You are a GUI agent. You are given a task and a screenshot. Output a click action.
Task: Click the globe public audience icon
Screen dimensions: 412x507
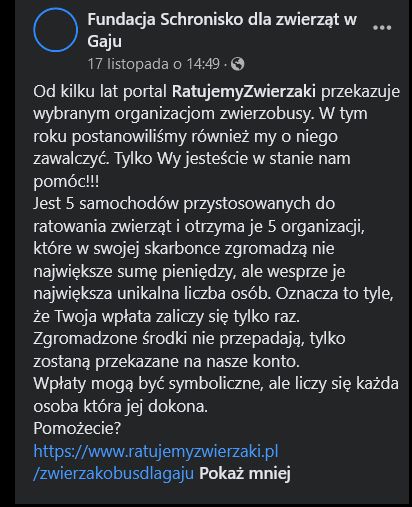(237, 64)
